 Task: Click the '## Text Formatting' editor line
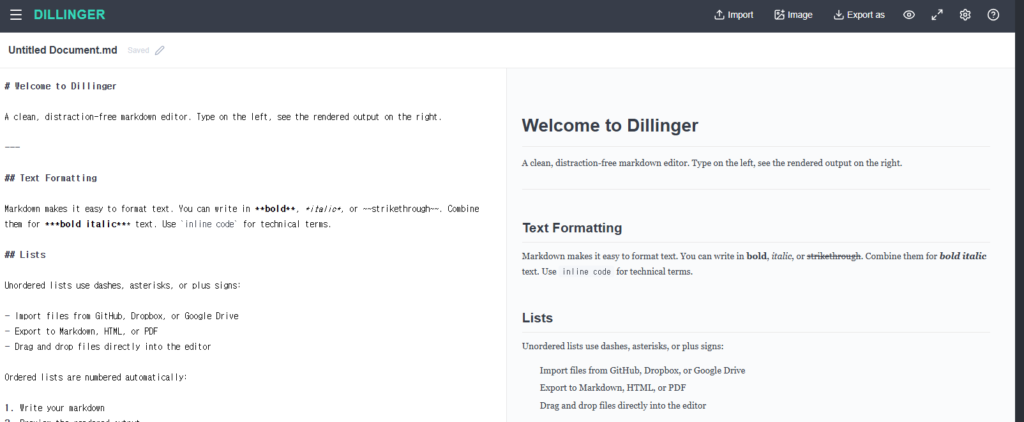coord(50,178)
